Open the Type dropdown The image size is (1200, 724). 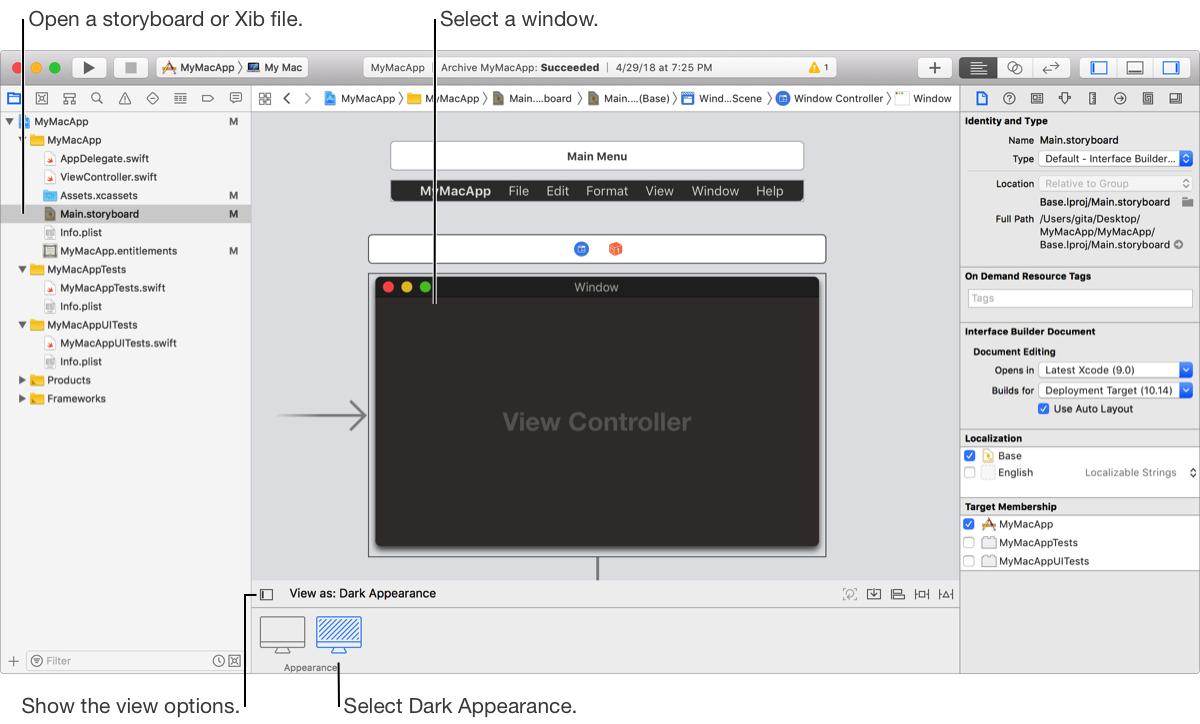(x=1116, y=159)
